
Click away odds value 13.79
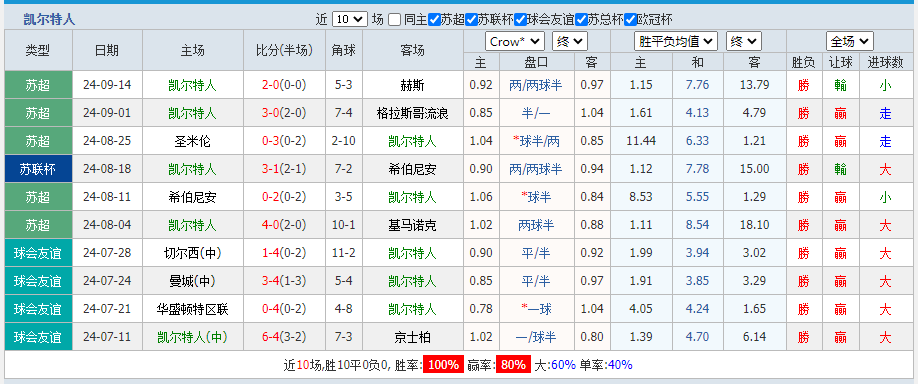point(754,85)
